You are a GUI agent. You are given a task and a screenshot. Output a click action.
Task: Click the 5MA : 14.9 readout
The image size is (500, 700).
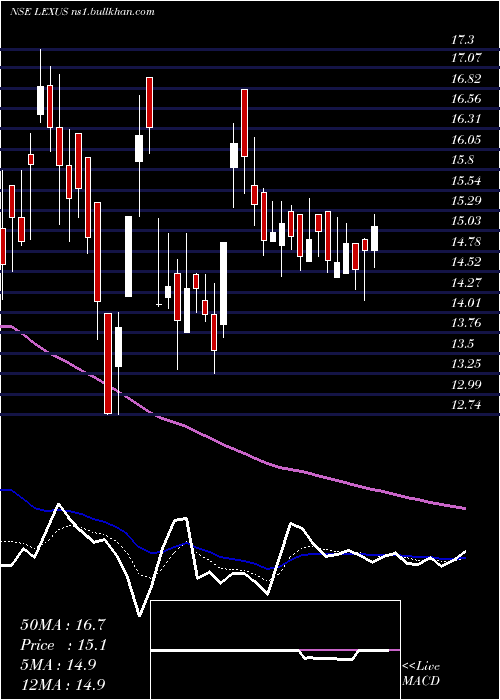[58, 665]
